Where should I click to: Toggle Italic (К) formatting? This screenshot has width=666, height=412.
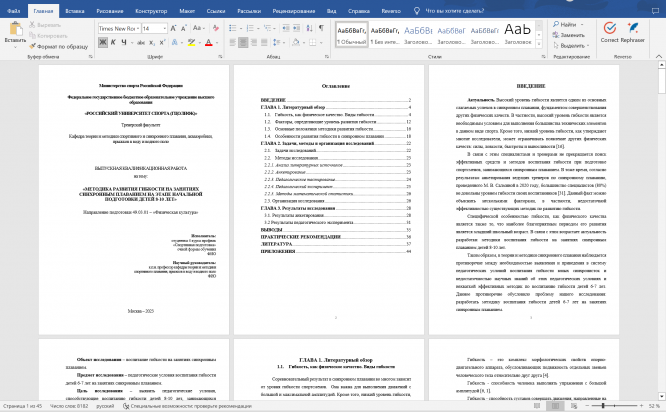pyautogui.click(x=113, y=42)
